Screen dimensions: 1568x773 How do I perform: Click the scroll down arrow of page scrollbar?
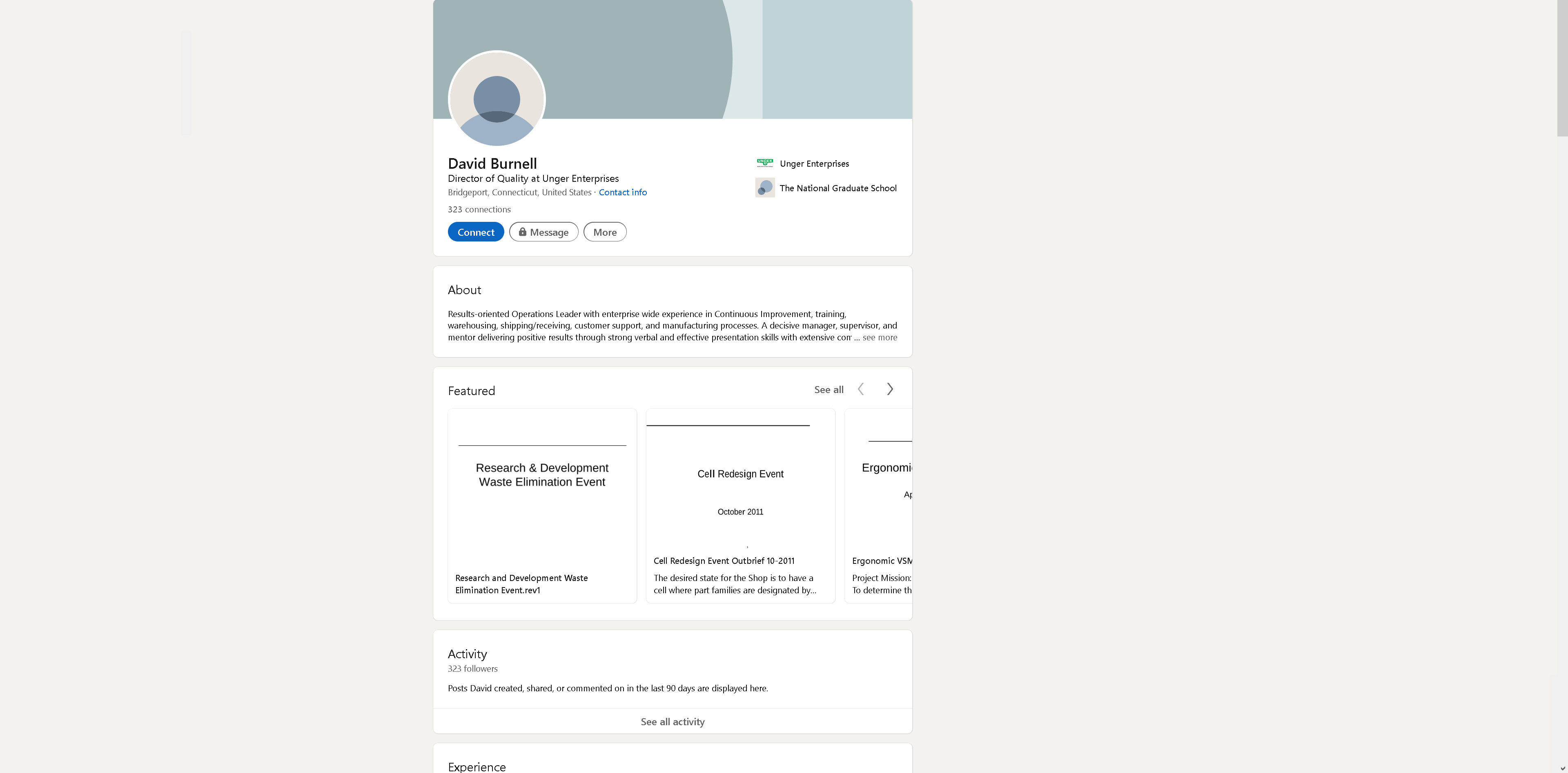(x=1563, y=768)
